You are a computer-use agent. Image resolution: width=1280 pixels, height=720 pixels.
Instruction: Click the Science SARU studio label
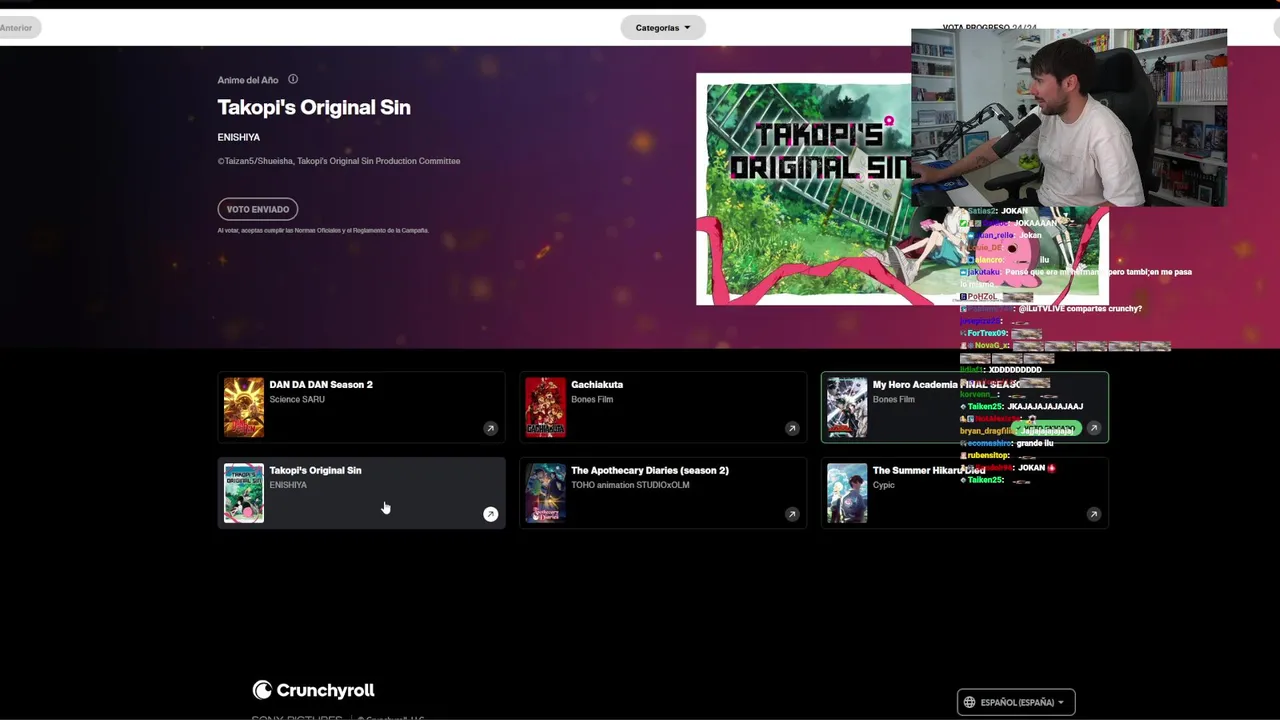[x=297, y=399]
